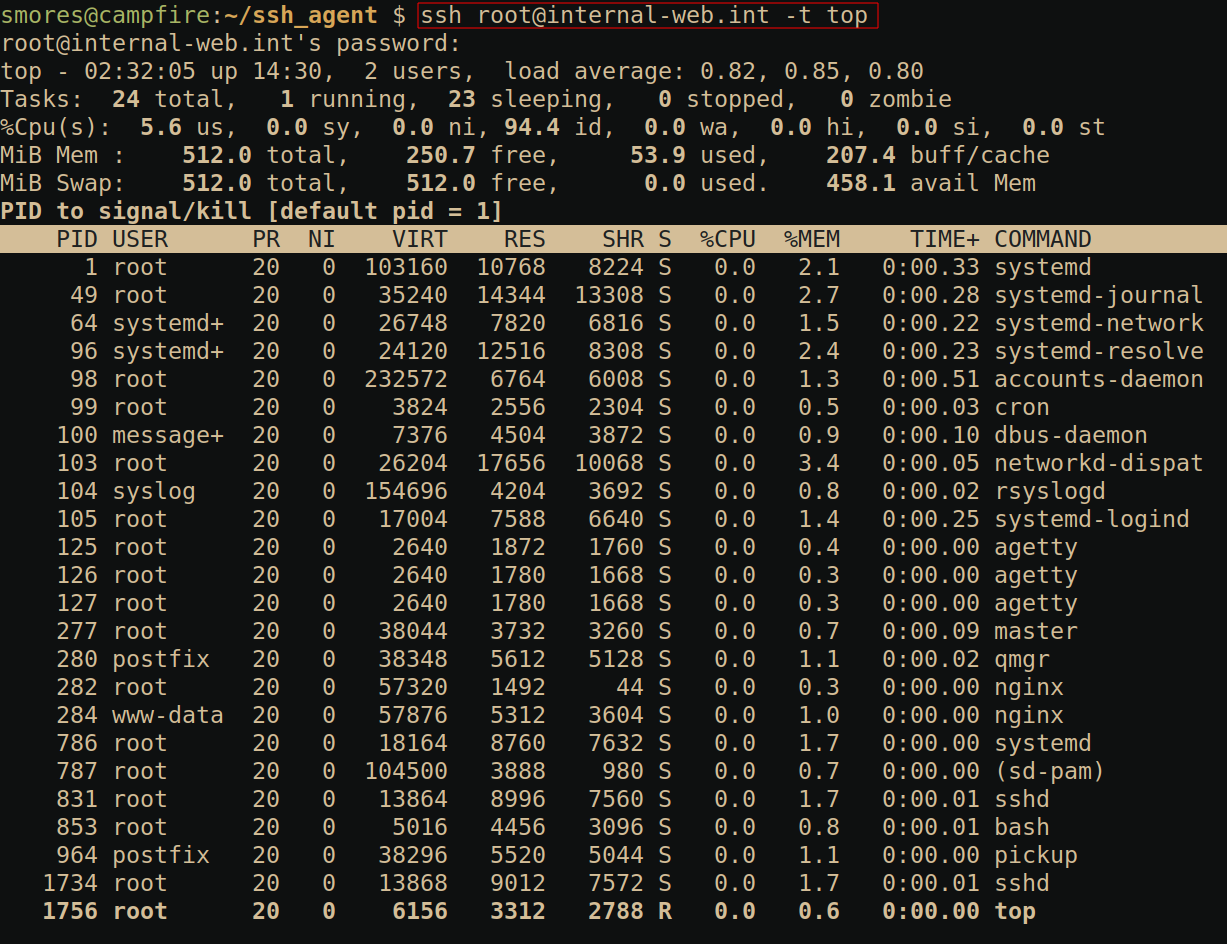Select the dbus-daemon process row
The height and width of the screenshot is (944, 1227).
tap(600, 435)
